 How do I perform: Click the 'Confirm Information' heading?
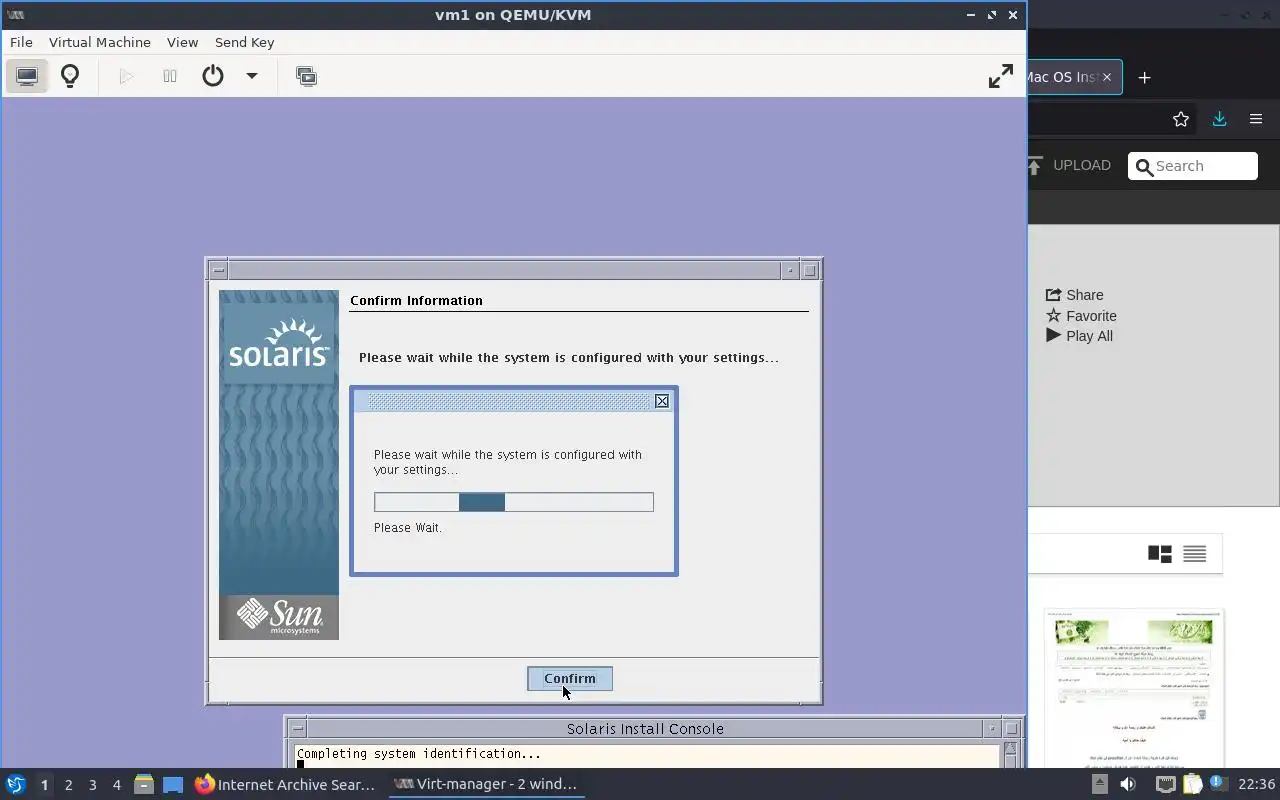pos(416,300)
